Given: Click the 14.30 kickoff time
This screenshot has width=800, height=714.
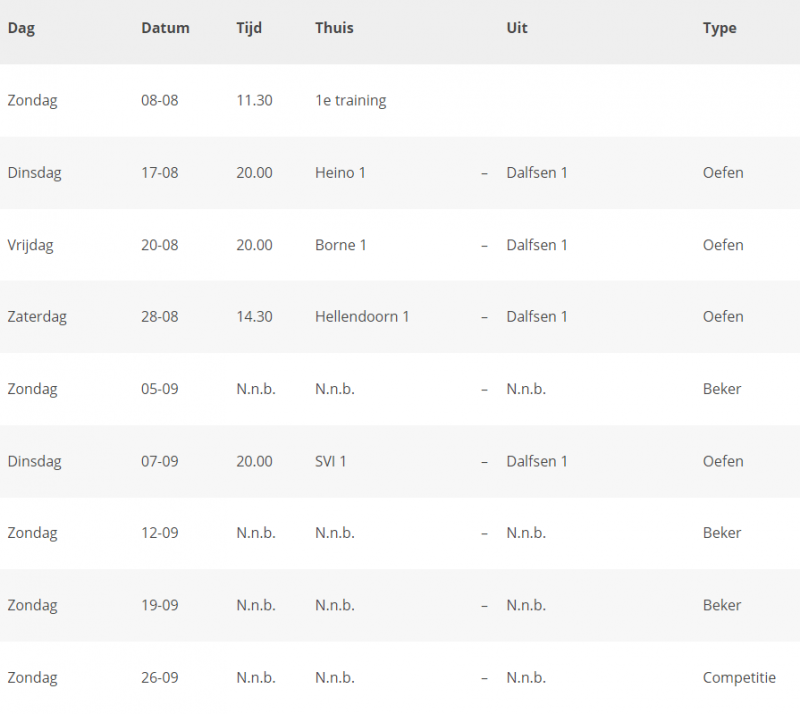Looking at the screenshot, I should [254, 317].
